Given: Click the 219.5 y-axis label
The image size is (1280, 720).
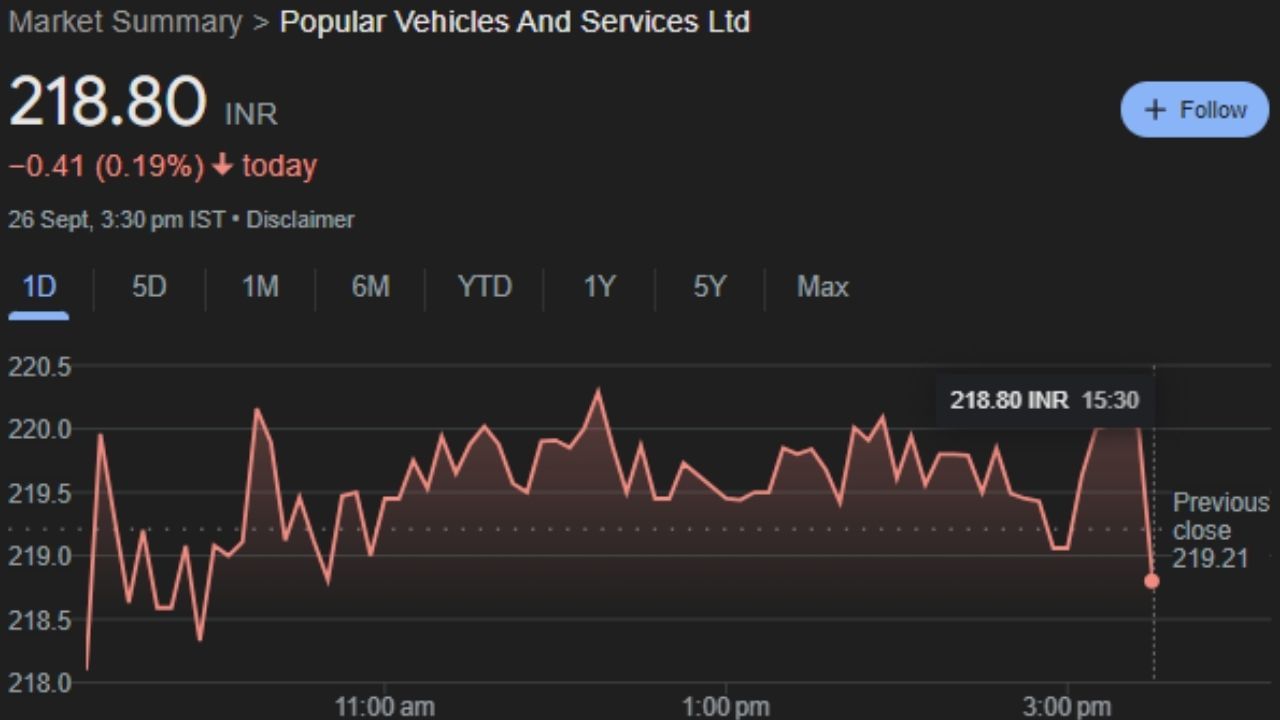Looking at the screenshot, I should (40, 493).
